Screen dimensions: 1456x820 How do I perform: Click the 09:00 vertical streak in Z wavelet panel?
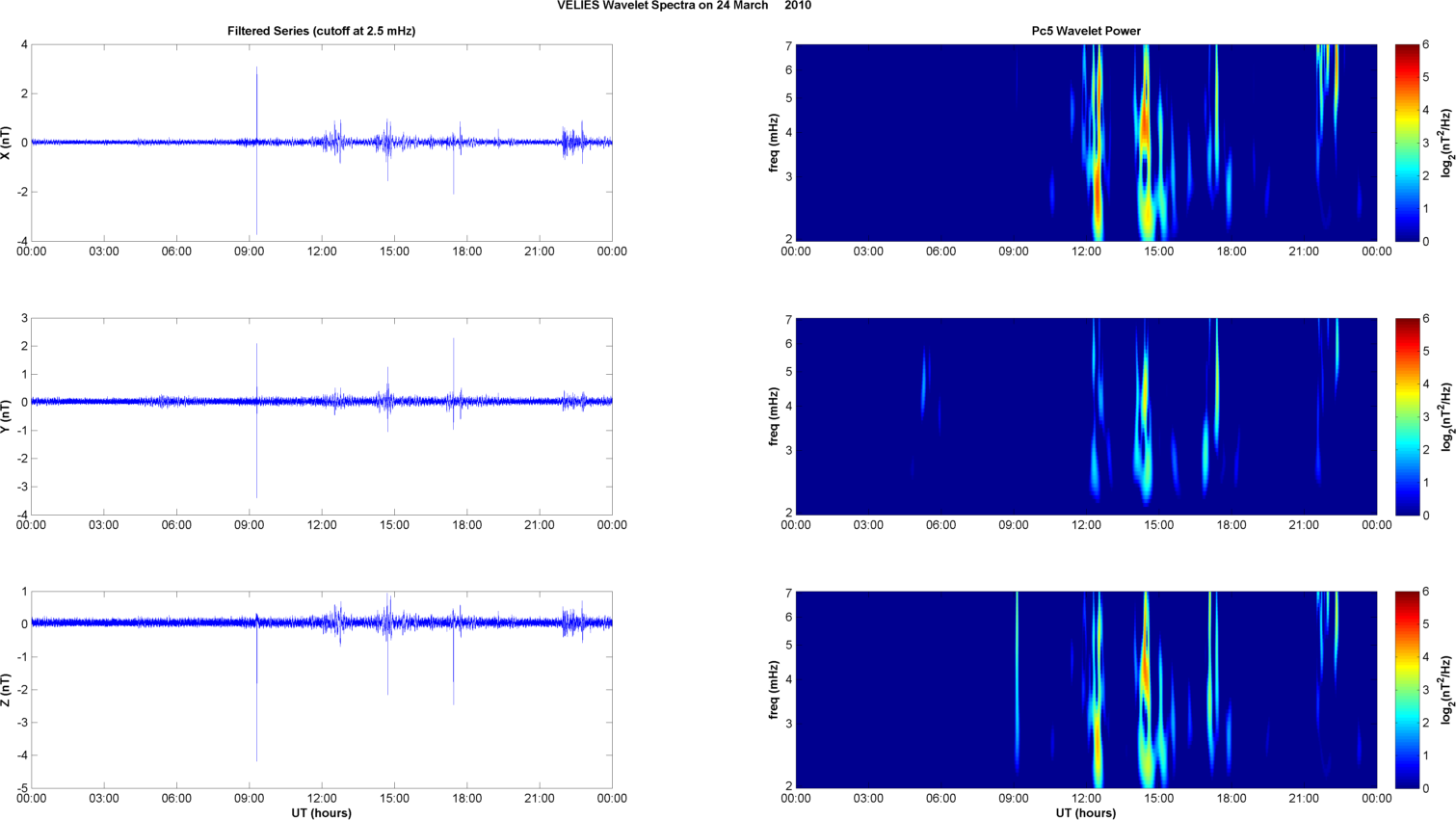point(1017,681)
